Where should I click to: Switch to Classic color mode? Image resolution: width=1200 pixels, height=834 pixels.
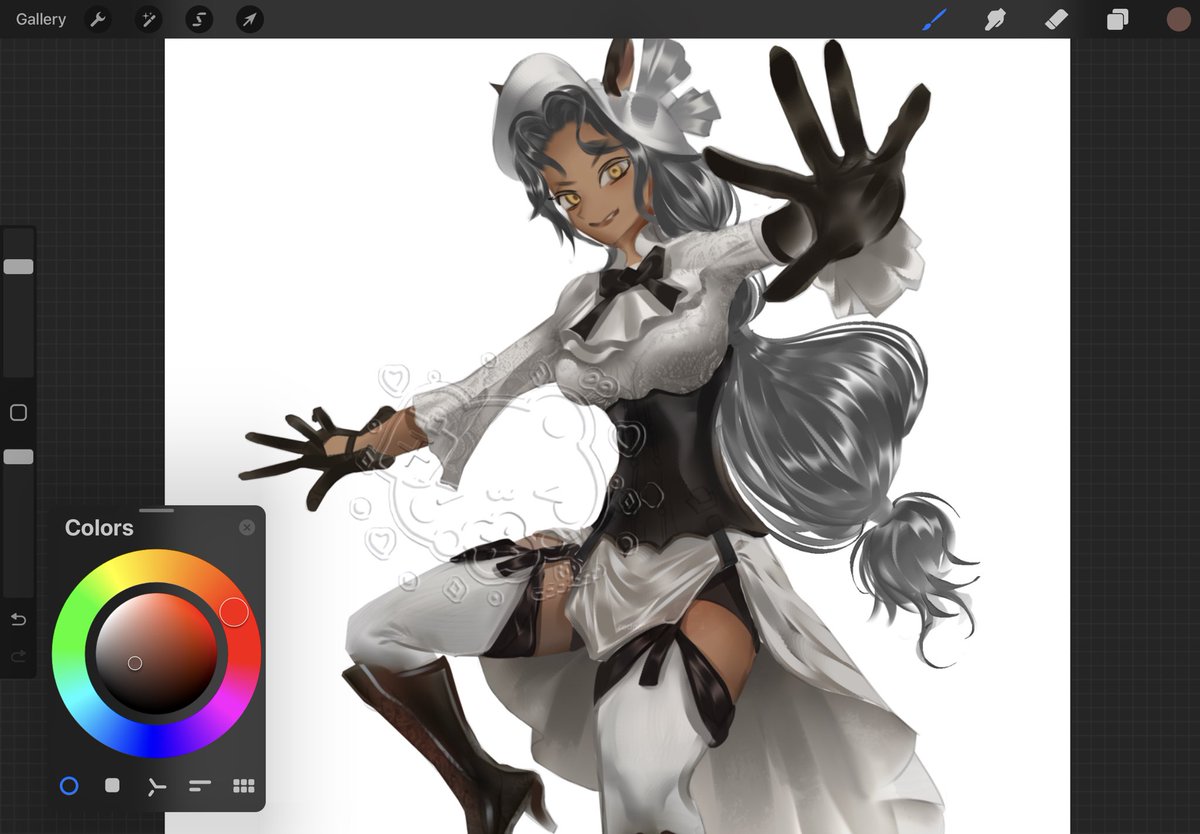(112, 786)
